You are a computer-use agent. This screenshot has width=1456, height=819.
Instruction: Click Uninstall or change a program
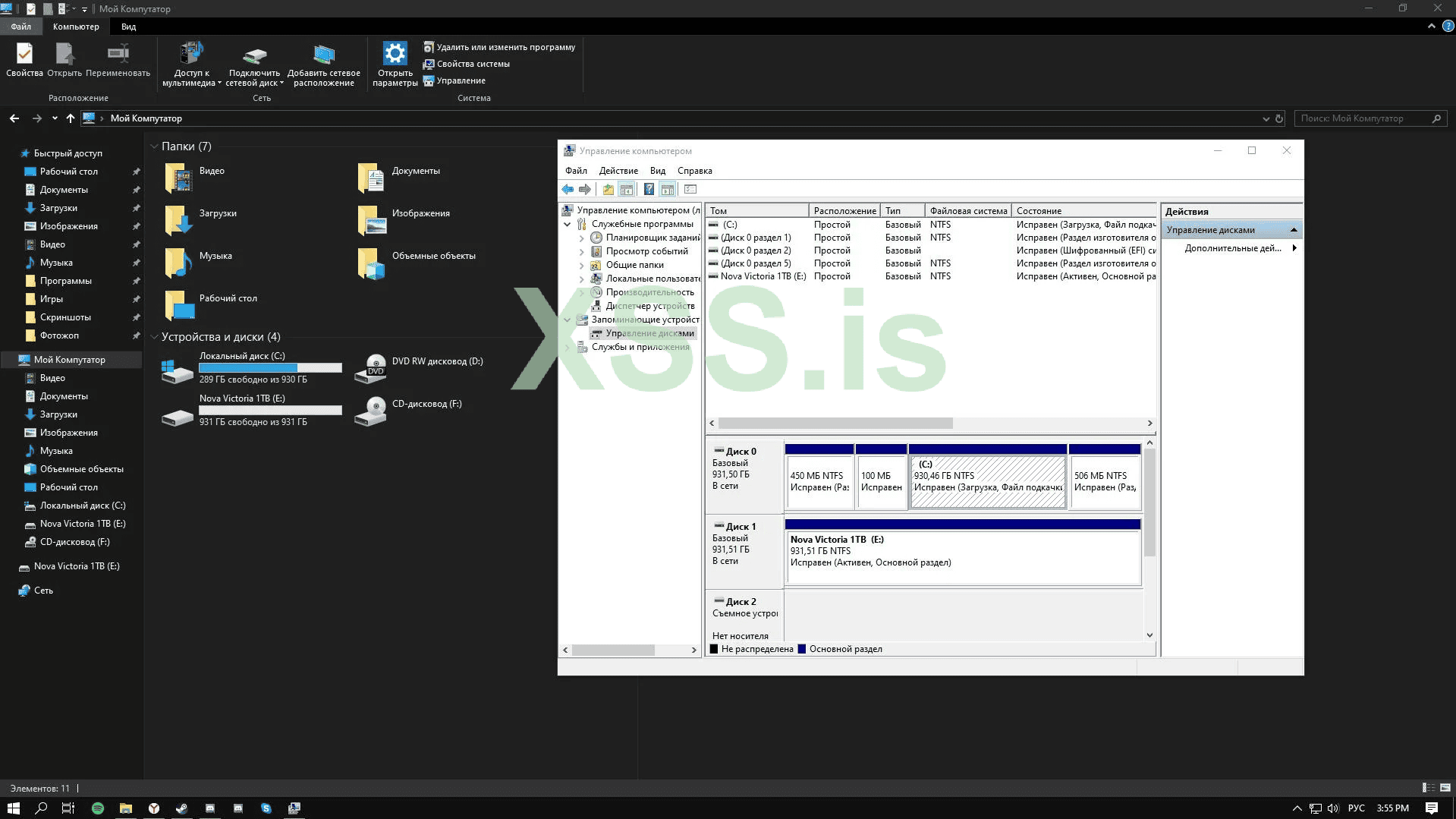click(x=505, y=47)
